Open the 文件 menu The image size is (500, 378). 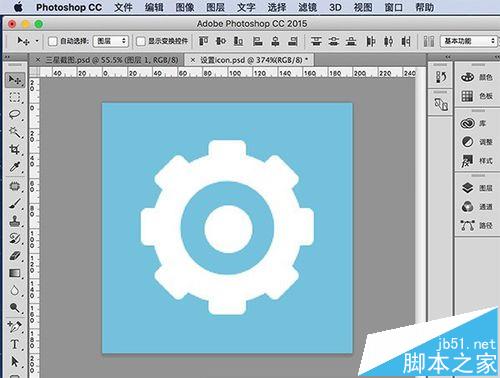point(123,7)
